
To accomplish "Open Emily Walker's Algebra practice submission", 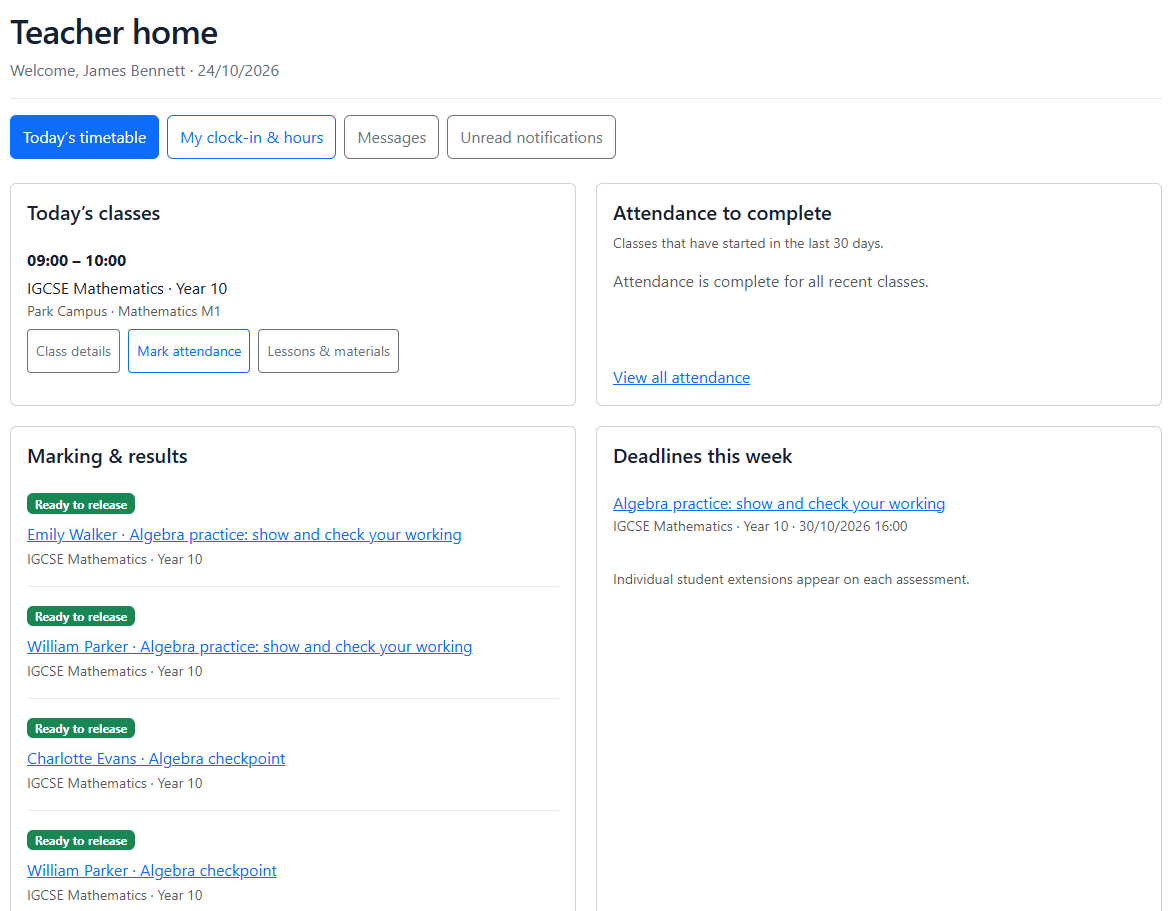I will click(244, 534).
